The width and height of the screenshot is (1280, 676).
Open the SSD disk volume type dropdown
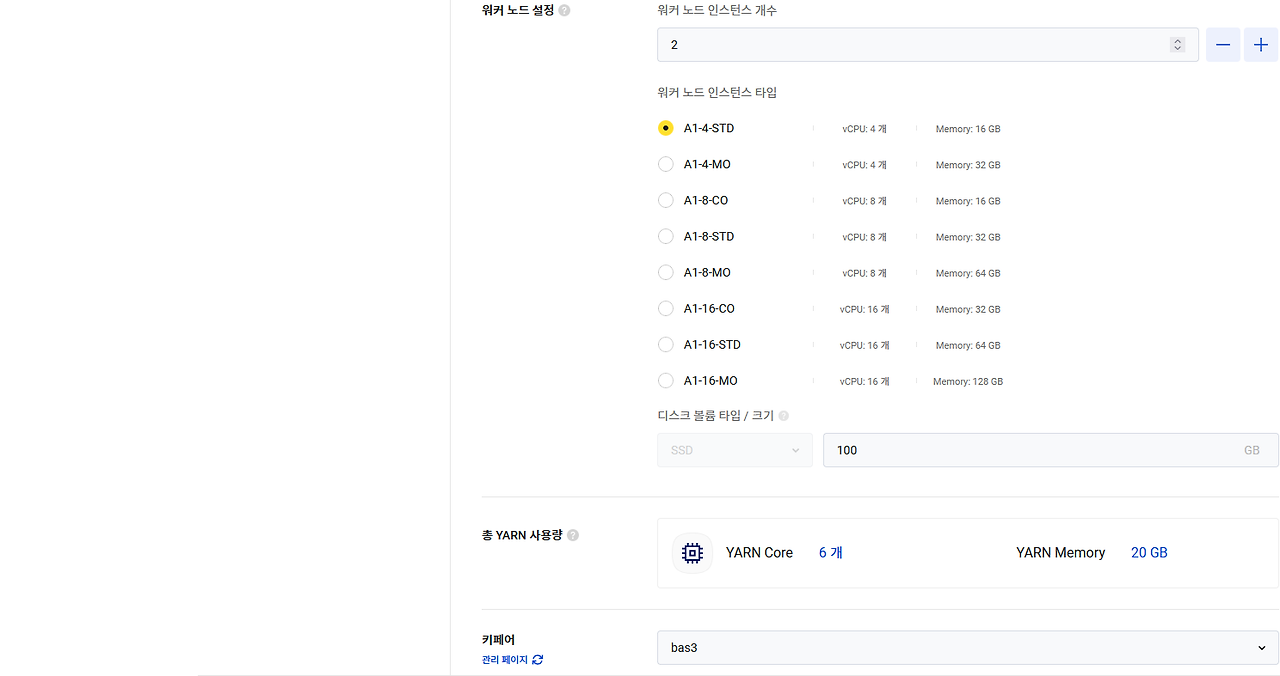[734, 450]
